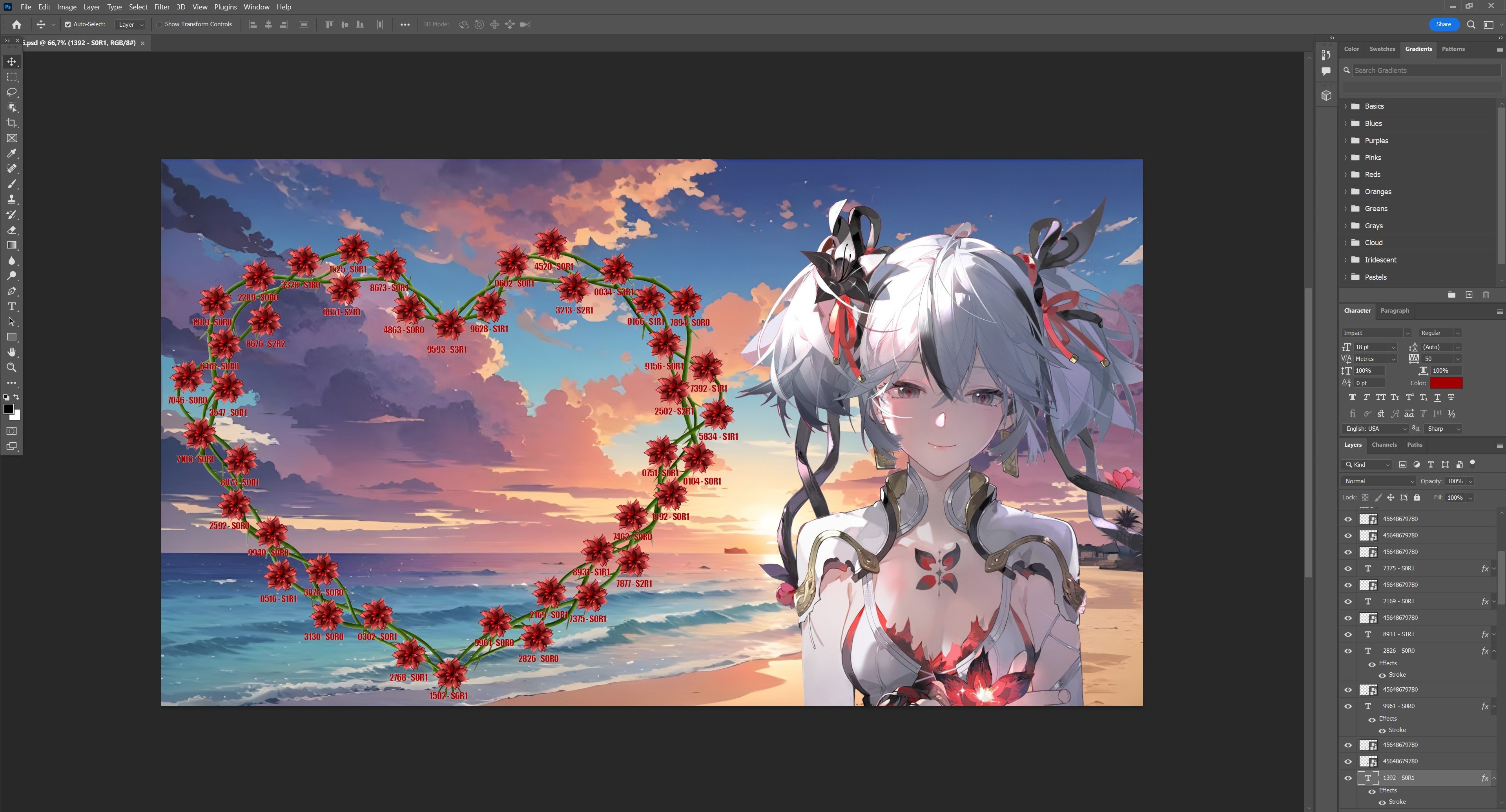The image size is (1506, 812).
Task: Select the Rectangle shape tool
Action: (12, 337)
